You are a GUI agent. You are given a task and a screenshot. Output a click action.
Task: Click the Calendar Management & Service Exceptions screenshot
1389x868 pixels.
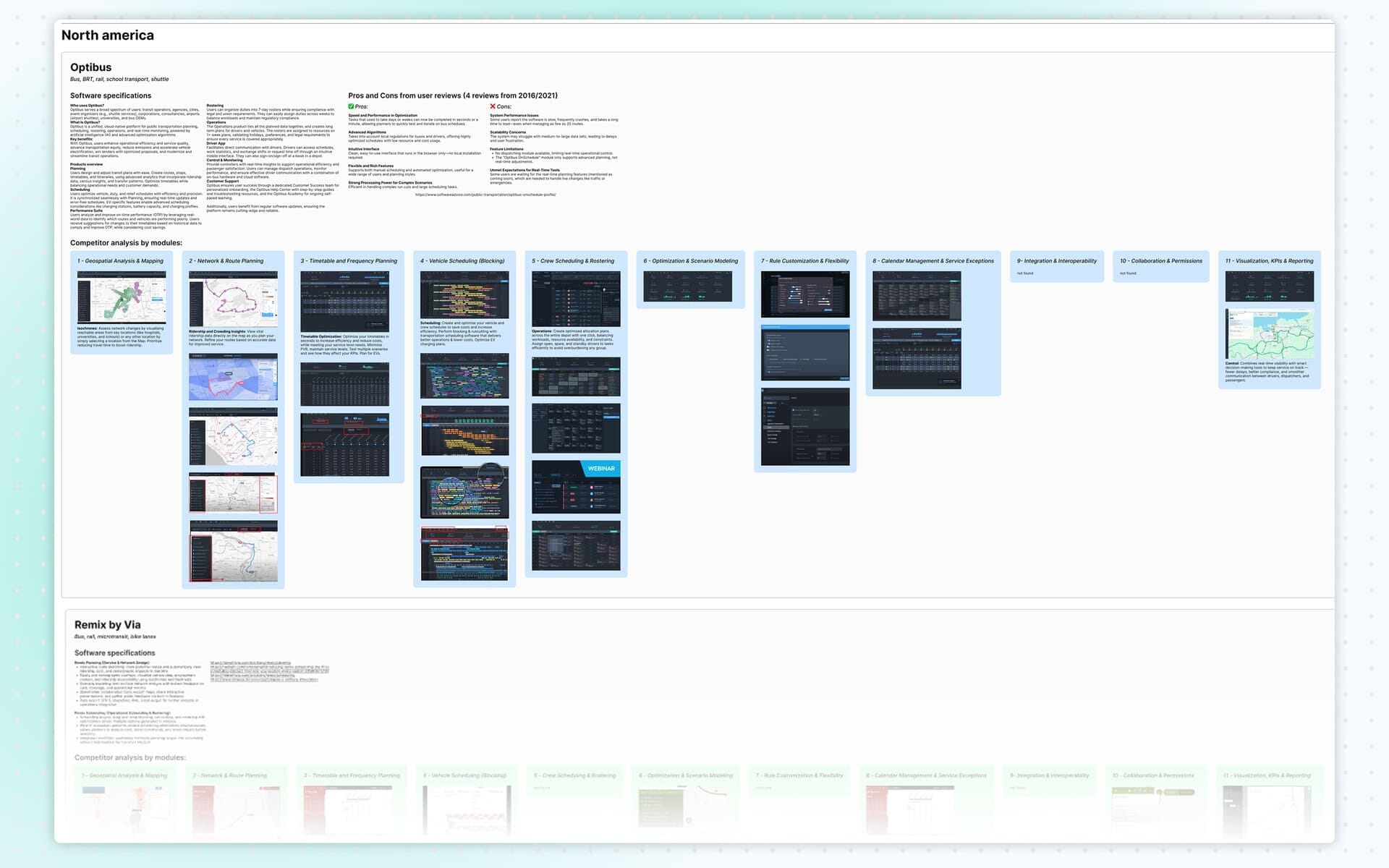tap(917, 297)
